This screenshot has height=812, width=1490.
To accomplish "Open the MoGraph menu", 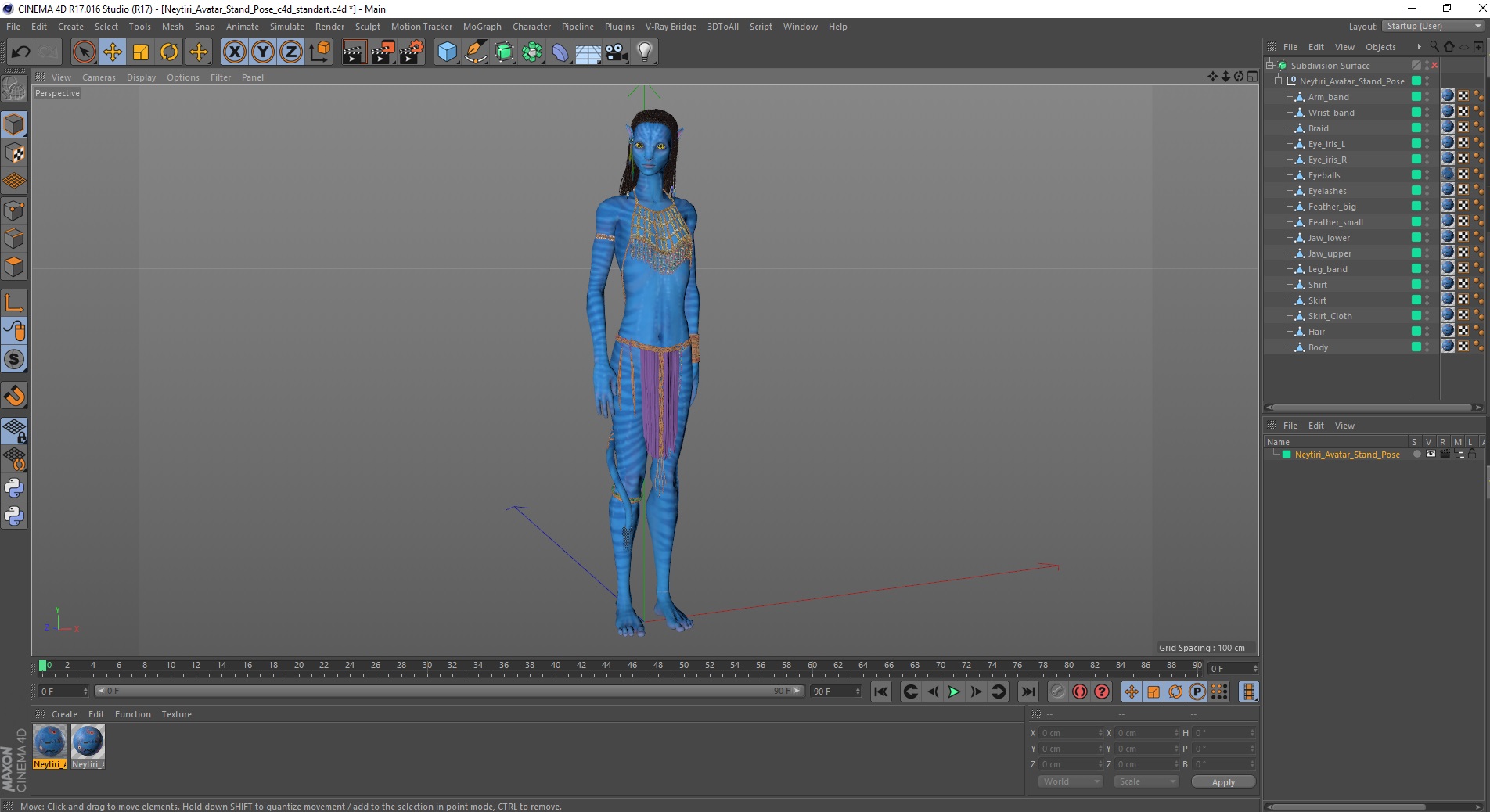I will (482, 27).
